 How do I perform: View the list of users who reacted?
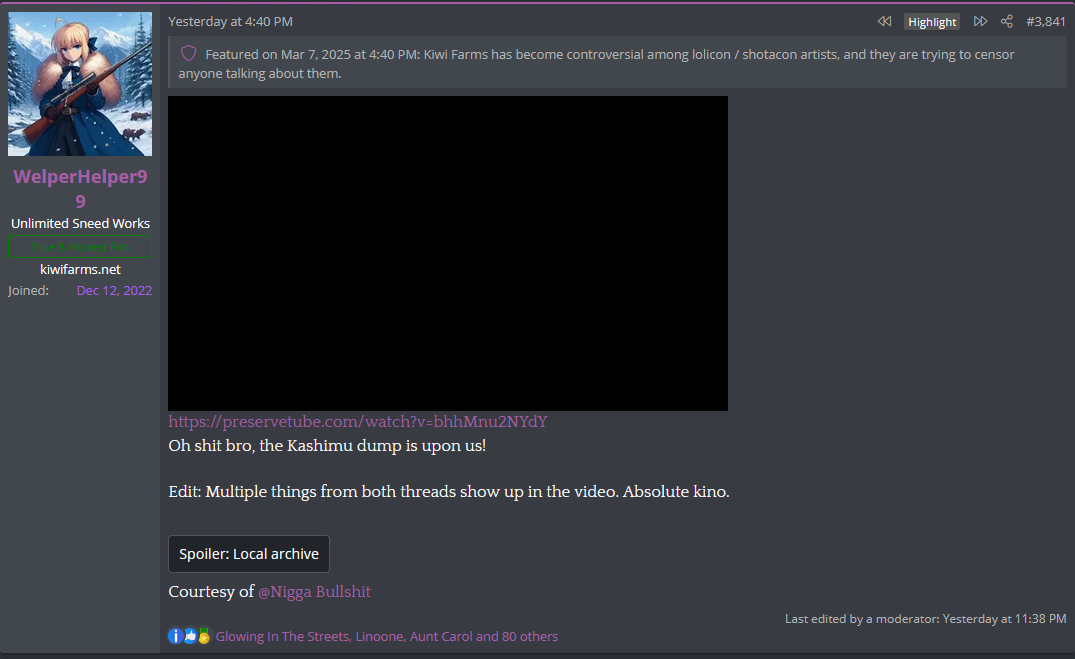click(x=387, y=636)
